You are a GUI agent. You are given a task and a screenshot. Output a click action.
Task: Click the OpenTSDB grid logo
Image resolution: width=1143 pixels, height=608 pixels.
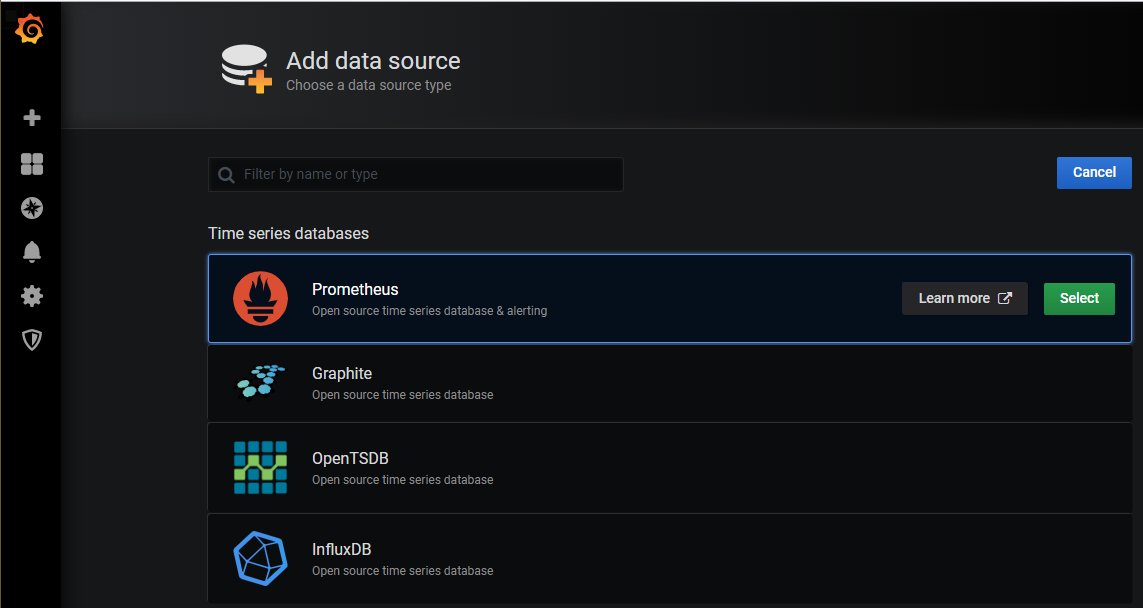(260, 467)
